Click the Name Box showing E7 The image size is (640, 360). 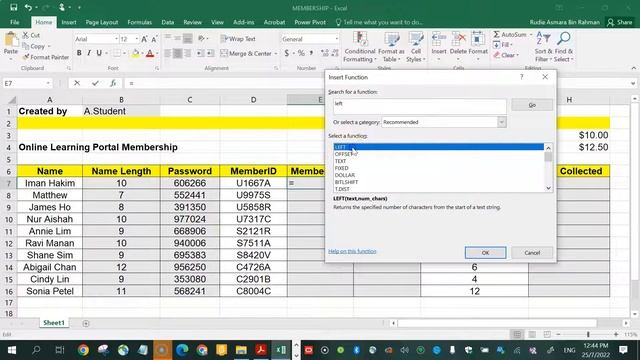pyautogui.click(x=27, y=83)
